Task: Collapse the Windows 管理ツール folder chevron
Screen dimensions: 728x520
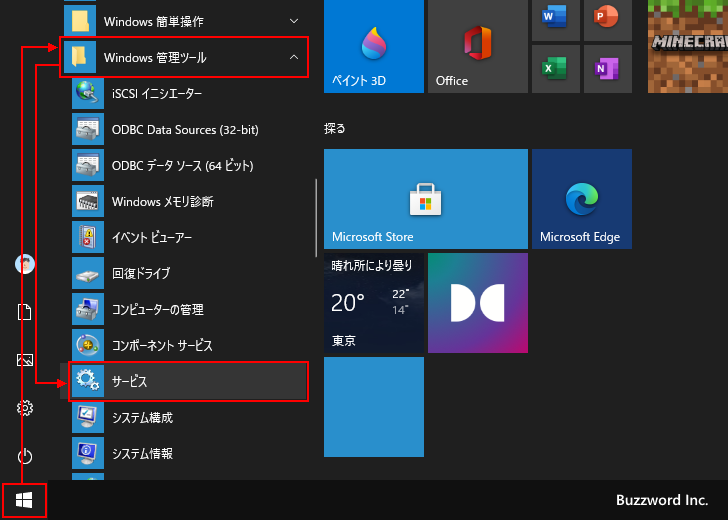Action: (294, 57)
